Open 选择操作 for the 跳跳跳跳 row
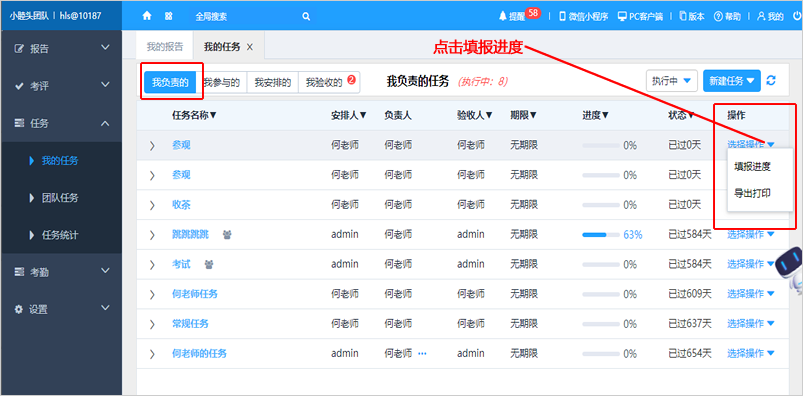 click(x=751, y=235)
